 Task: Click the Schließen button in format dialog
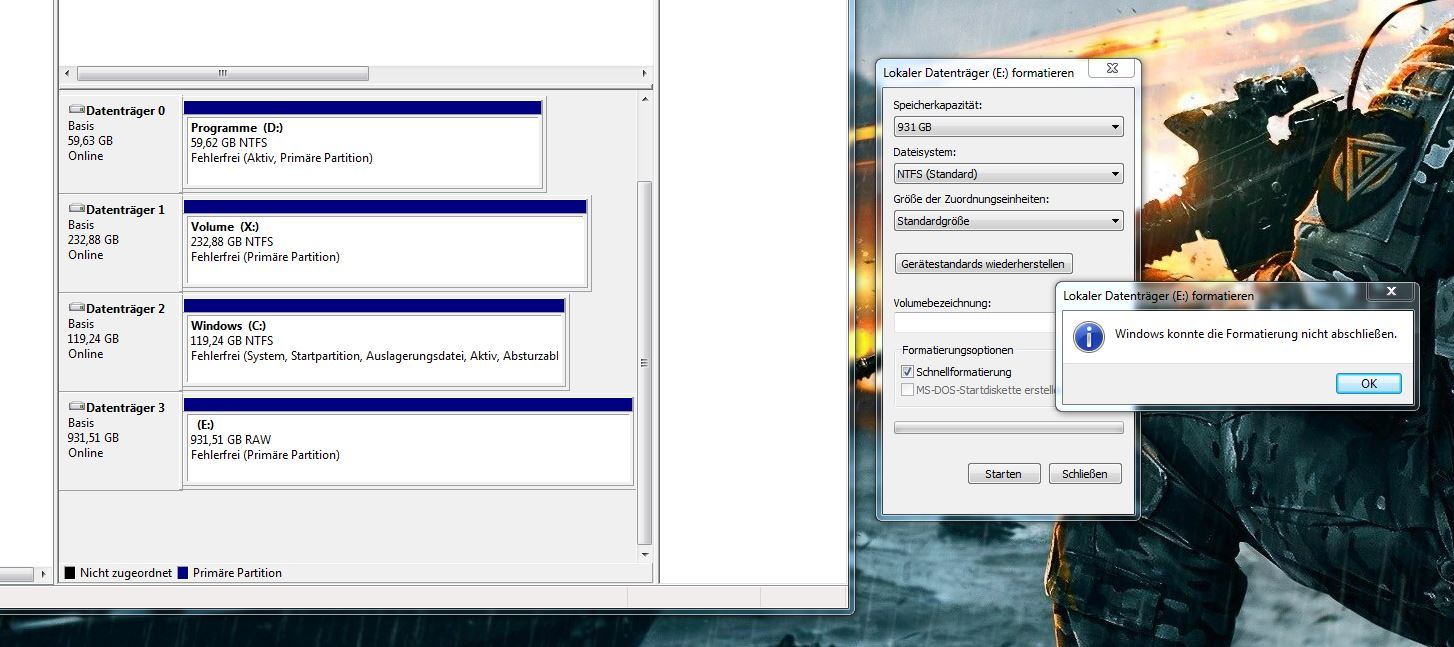[1085, 474]
